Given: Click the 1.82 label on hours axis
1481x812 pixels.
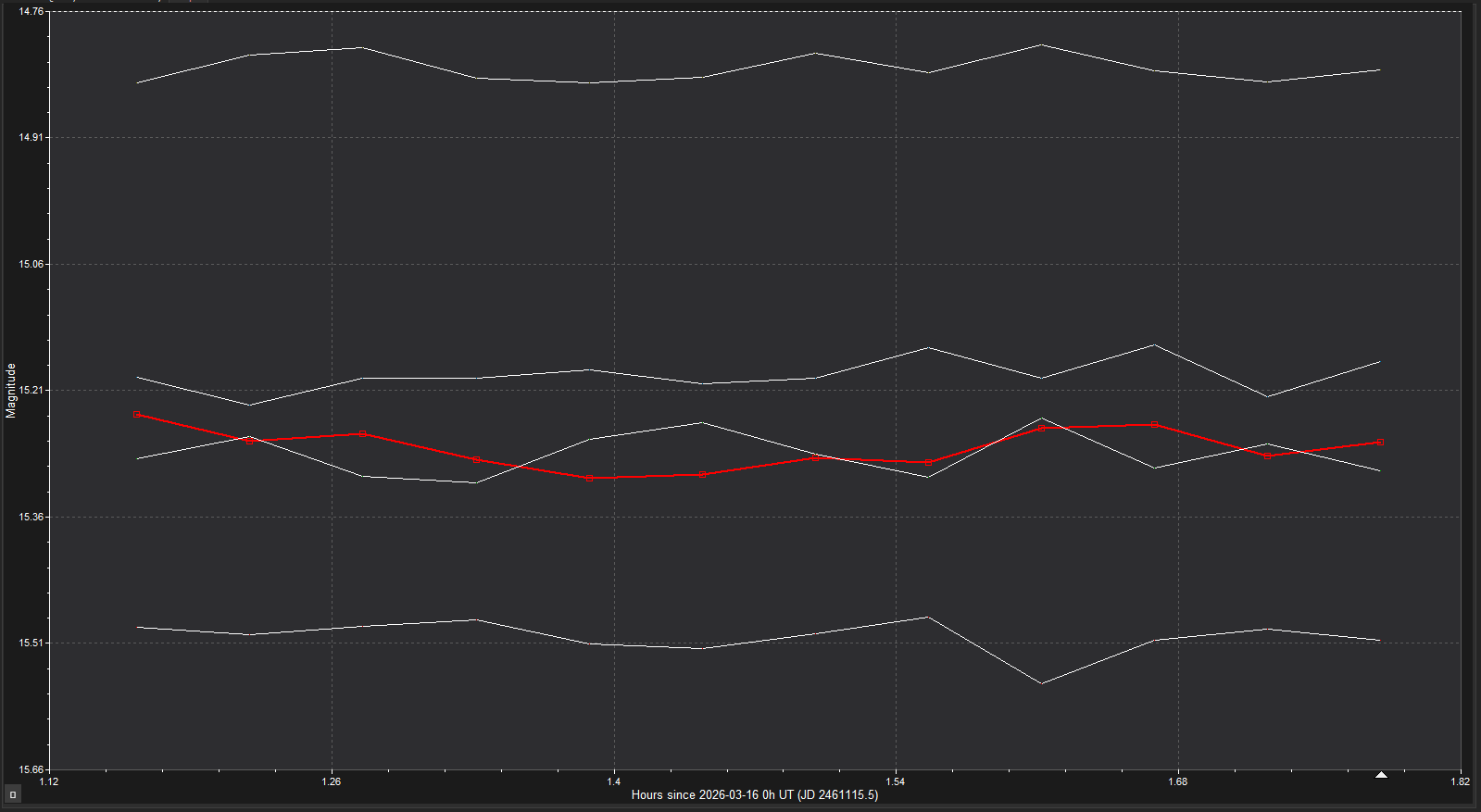Looking at the screenshot, I should [x=1460, y=781].
